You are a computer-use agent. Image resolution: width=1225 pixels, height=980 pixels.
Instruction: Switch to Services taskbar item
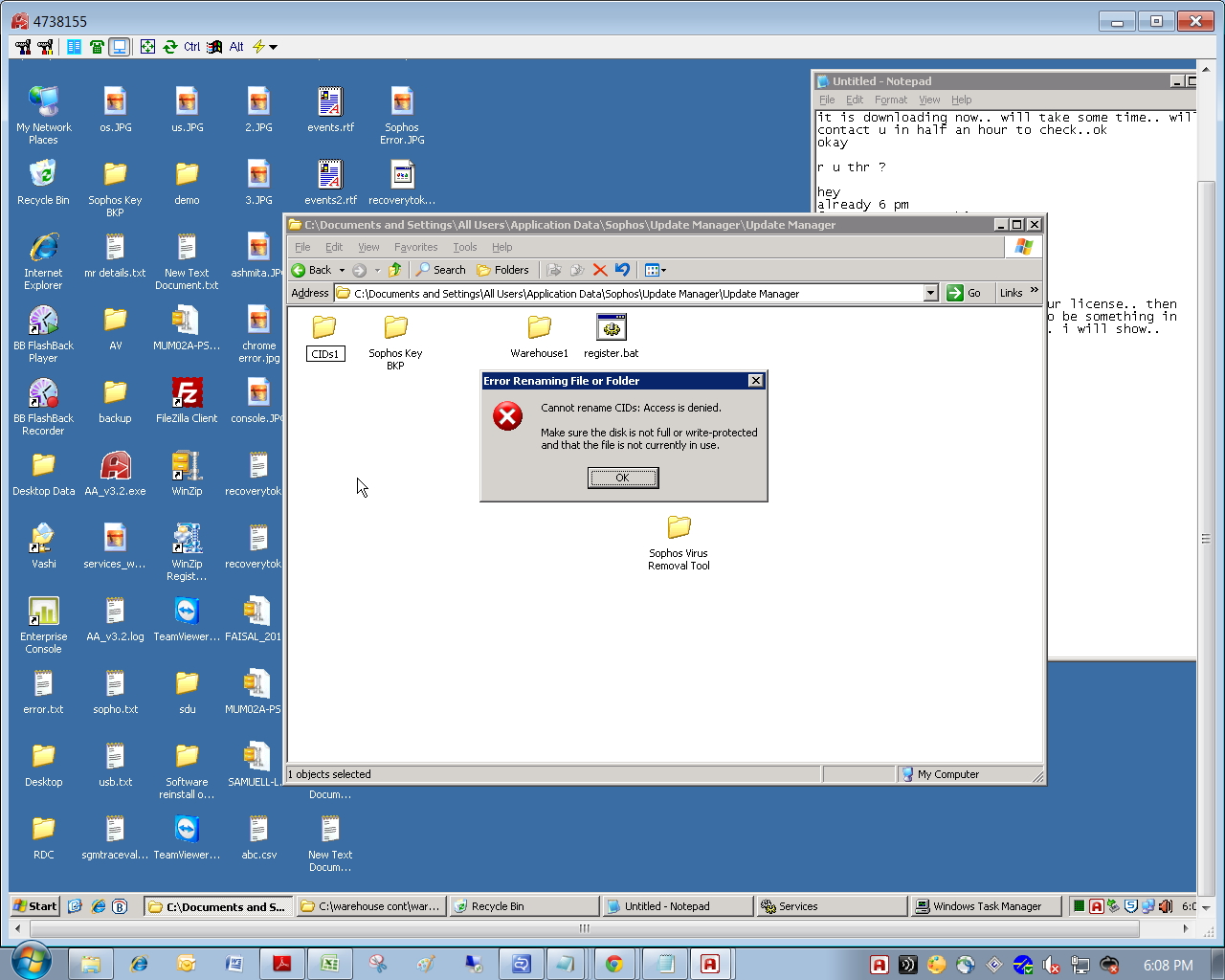pyautogui.click(x=831, y=906)
